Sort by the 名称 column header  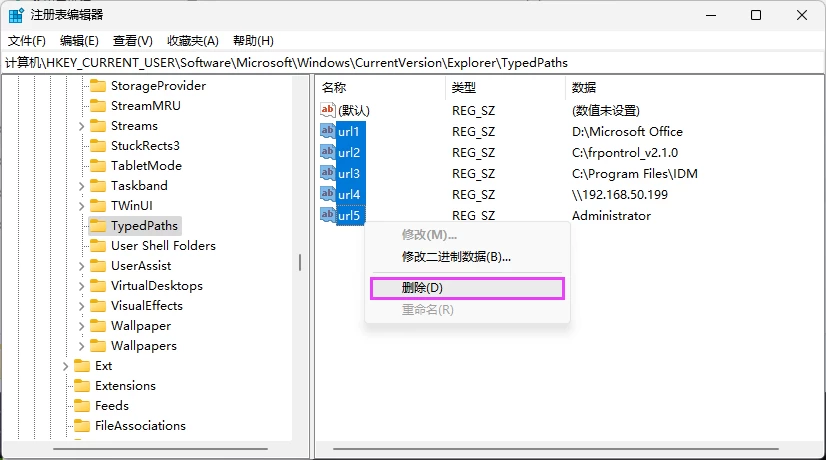(381, 87)
